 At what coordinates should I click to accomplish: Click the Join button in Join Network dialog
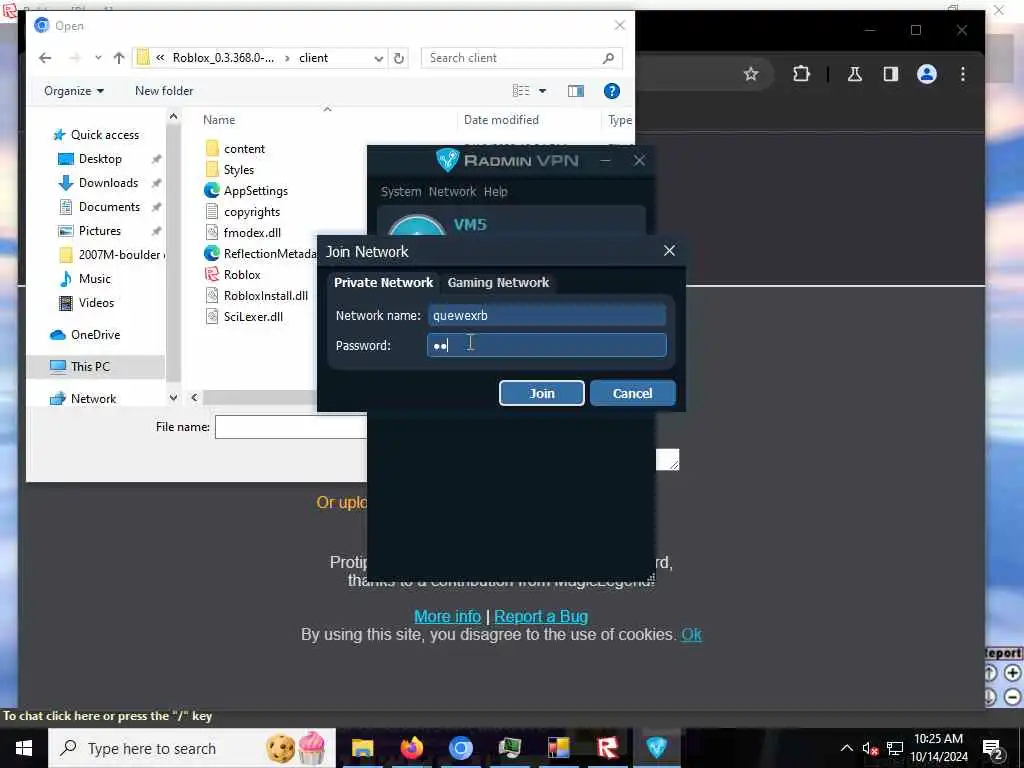[x=541, y=393]
